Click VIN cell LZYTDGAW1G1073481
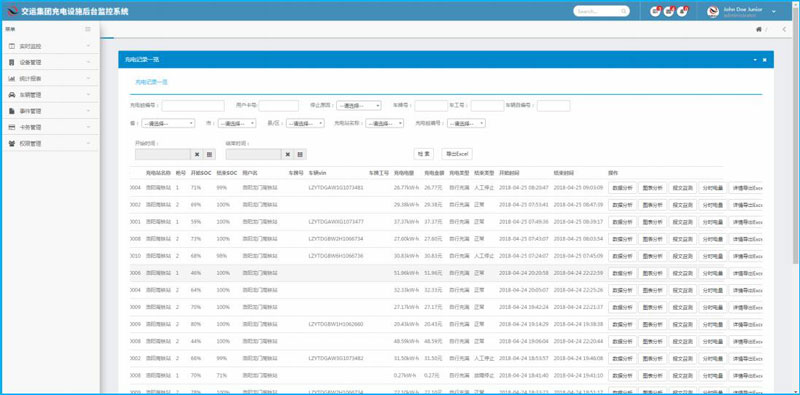The image size is (800, 395). tap(336, 188)
